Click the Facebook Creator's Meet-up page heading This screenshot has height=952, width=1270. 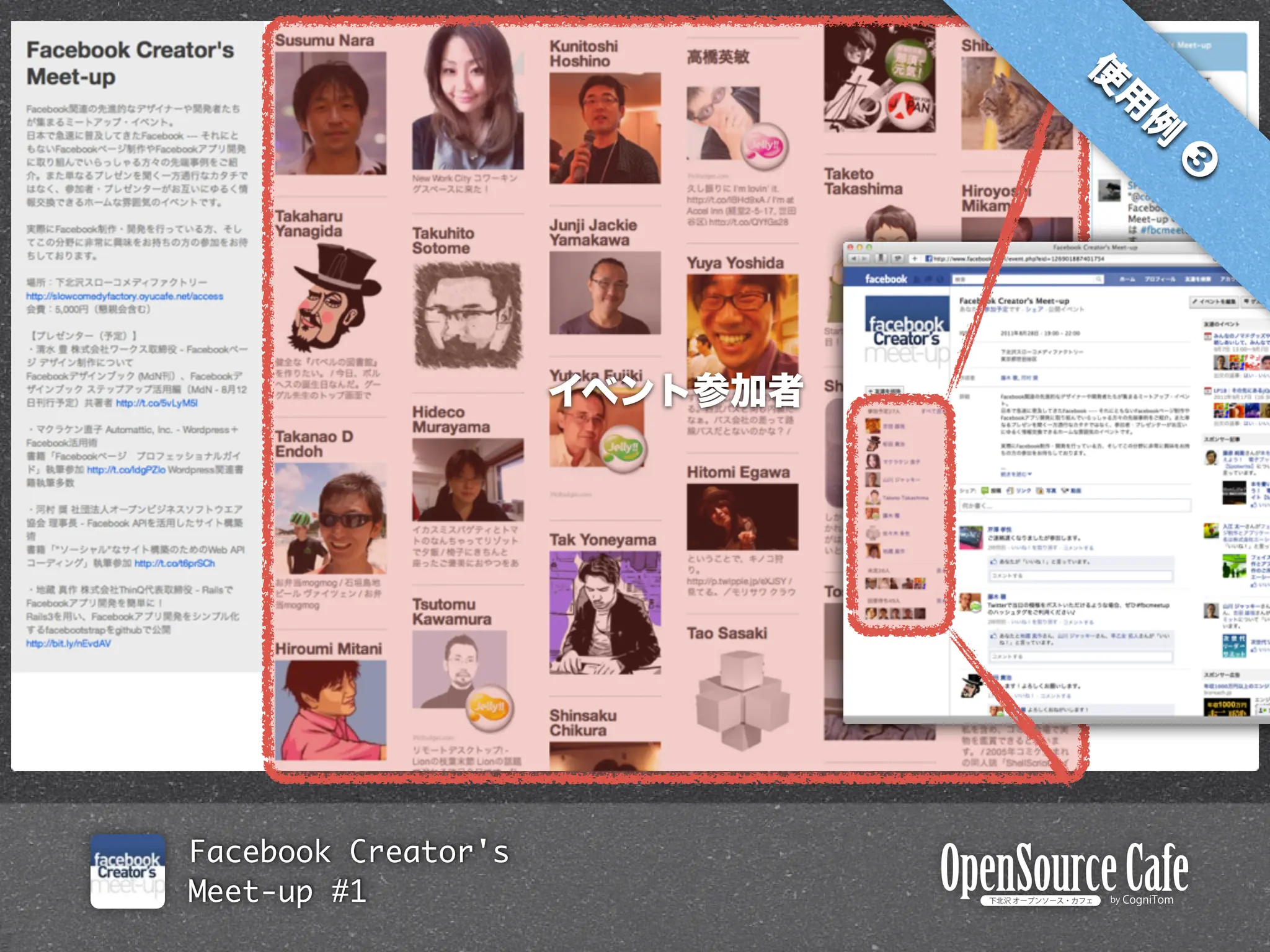[x=130, y=63]
